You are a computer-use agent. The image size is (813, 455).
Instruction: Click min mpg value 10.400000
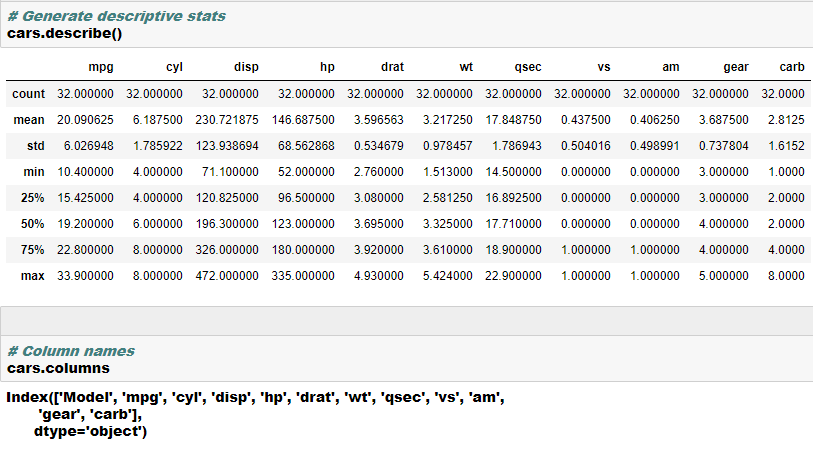click(86, 172)
